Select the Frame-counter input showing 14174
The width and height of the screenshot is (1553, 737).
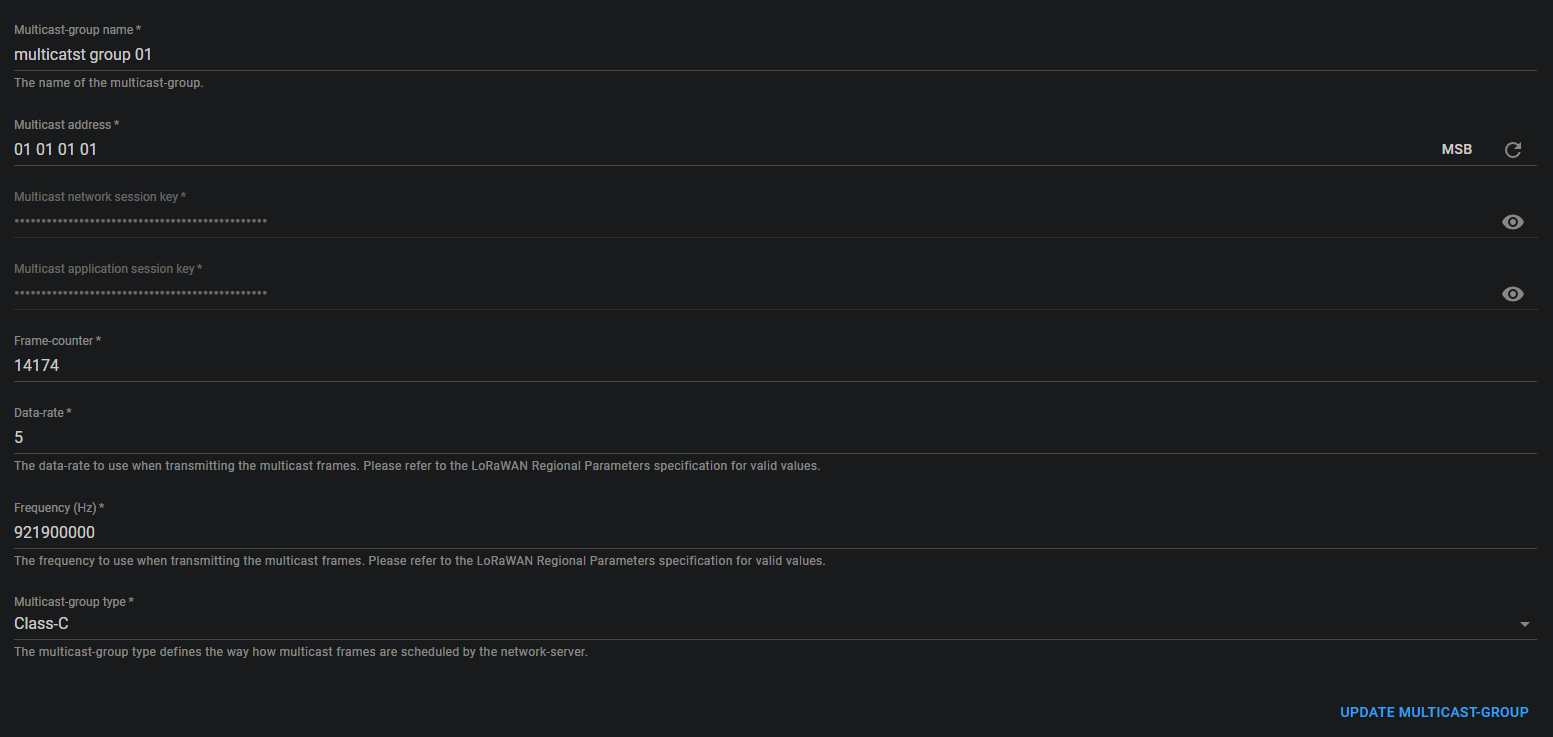[400, 365]
